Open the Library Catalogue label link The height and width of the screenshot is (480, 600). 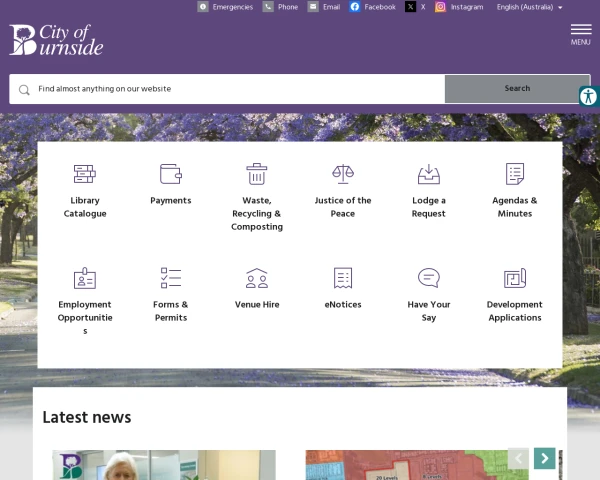point(85,207)
